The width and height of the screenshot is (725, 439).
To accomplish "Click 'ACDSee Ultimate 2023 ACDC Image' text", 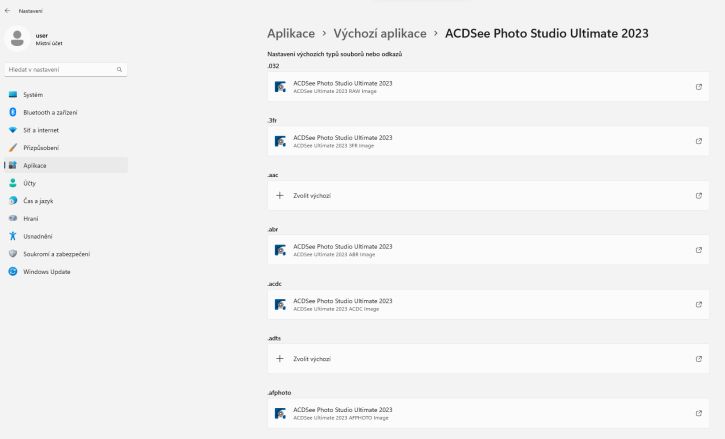I will click(336, 309).
